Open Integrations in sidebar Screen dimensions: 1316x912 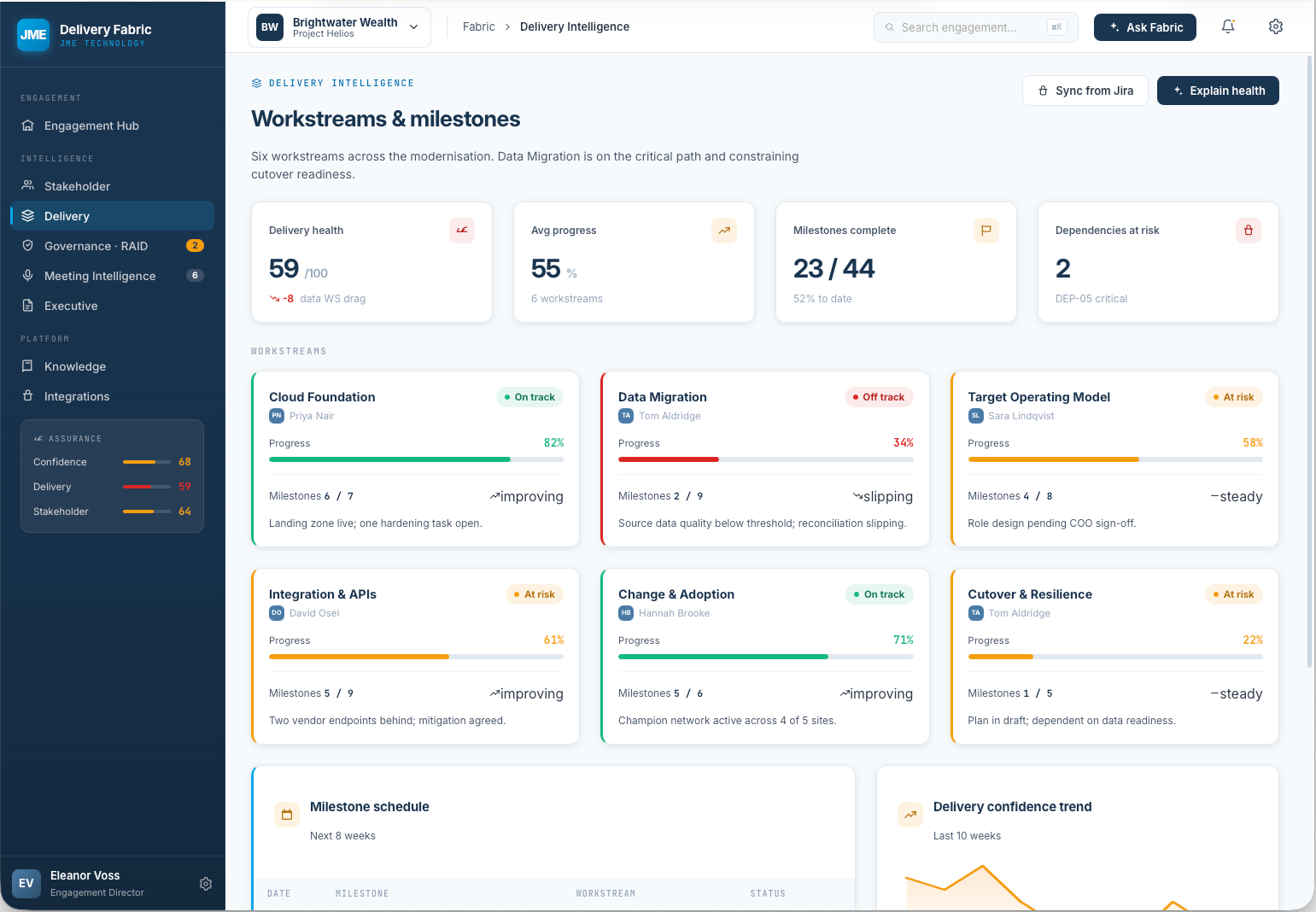112,396
